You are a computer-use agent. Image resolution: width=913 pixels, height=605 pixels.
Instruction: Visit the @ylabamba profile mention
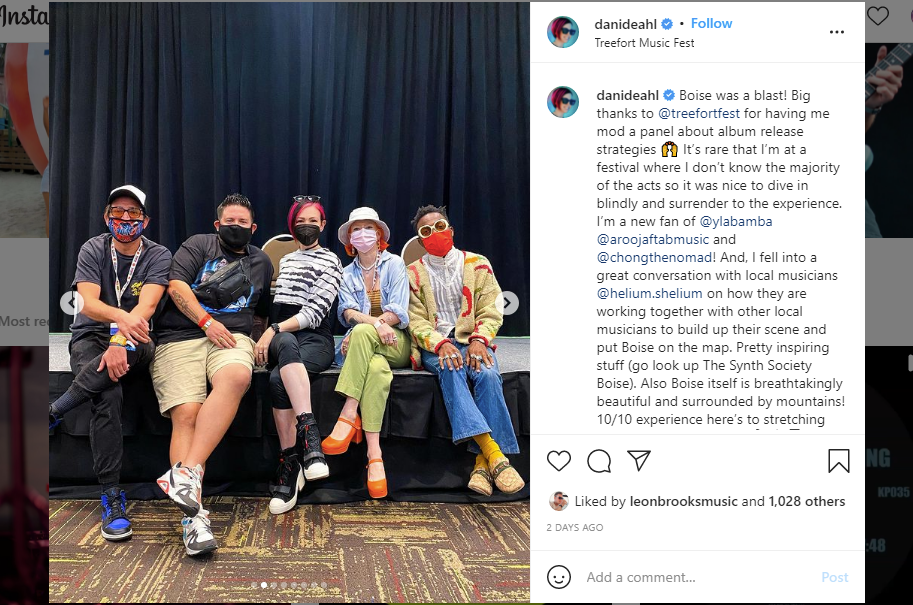pos(735,221)
